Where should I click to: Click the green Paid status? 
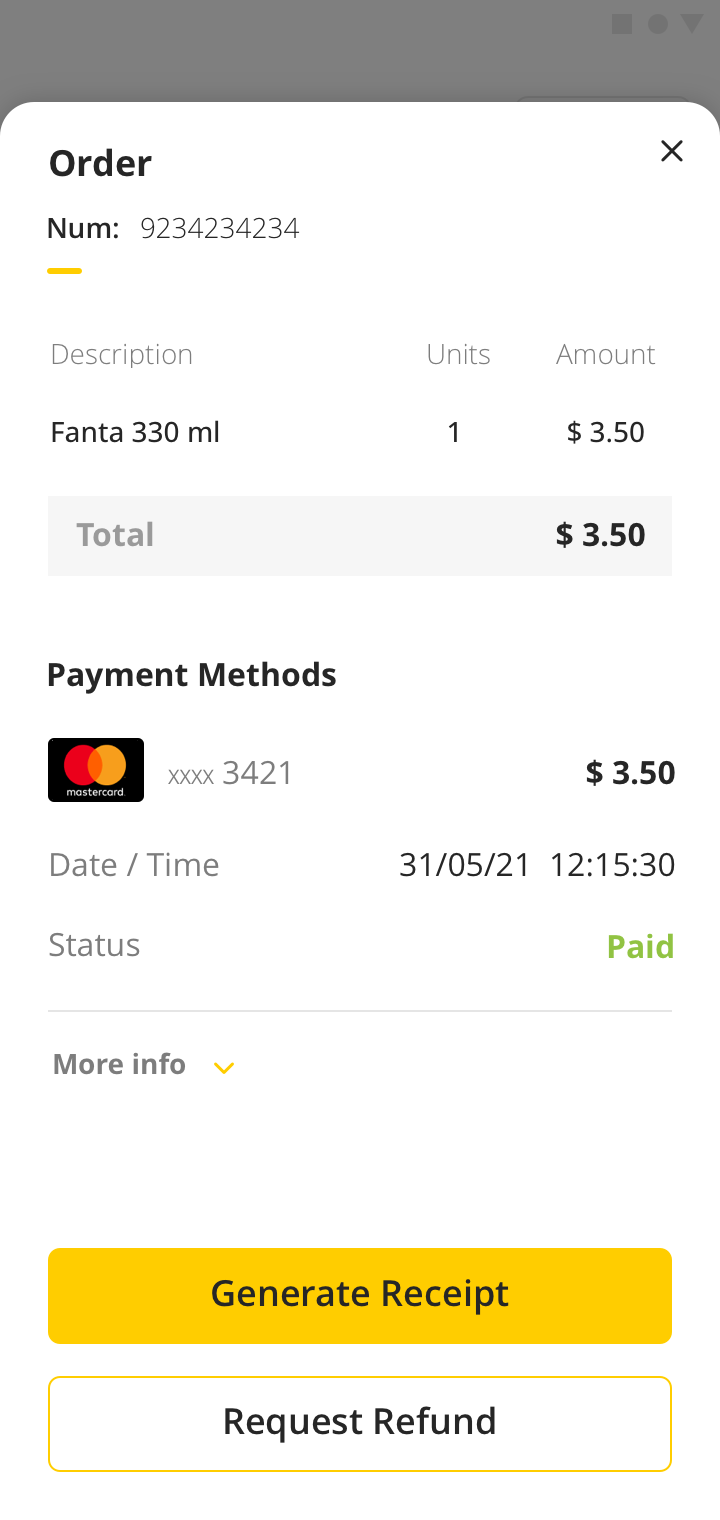pyautogui.click(x=640, y=946)
